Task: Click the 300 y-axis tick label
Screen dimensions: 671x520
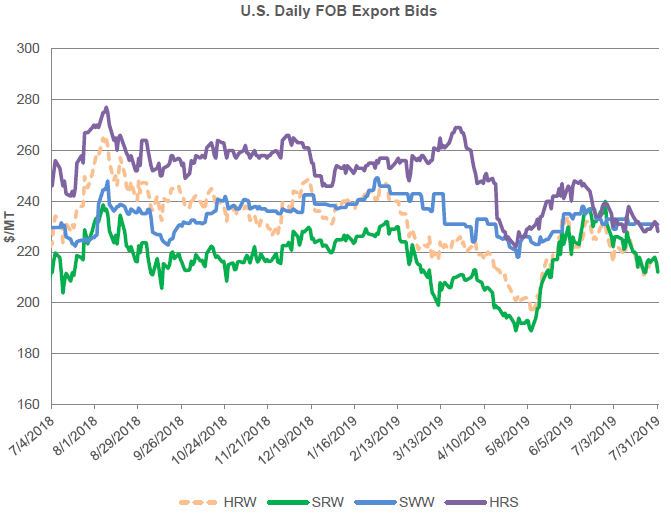Action: pos(30,49)
